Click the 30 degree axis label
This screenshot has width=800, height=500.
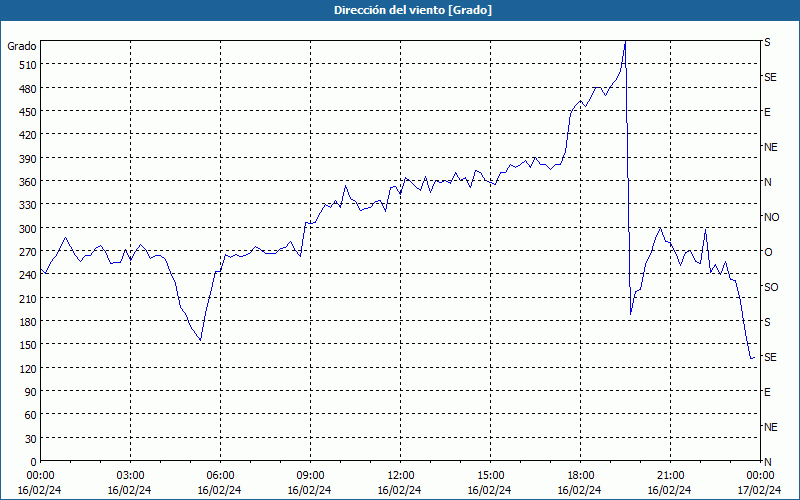click(x=31, y=439)
